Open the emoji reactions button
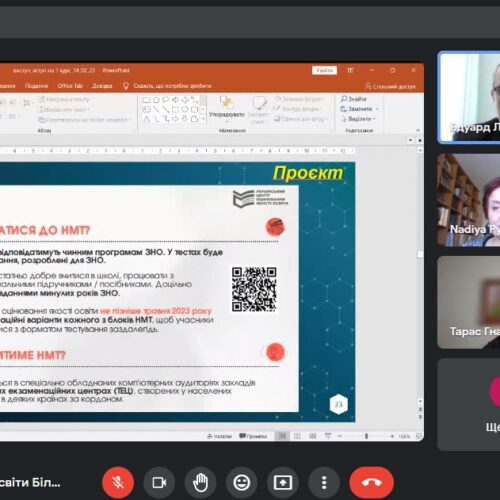 click(x=242, y=482)
